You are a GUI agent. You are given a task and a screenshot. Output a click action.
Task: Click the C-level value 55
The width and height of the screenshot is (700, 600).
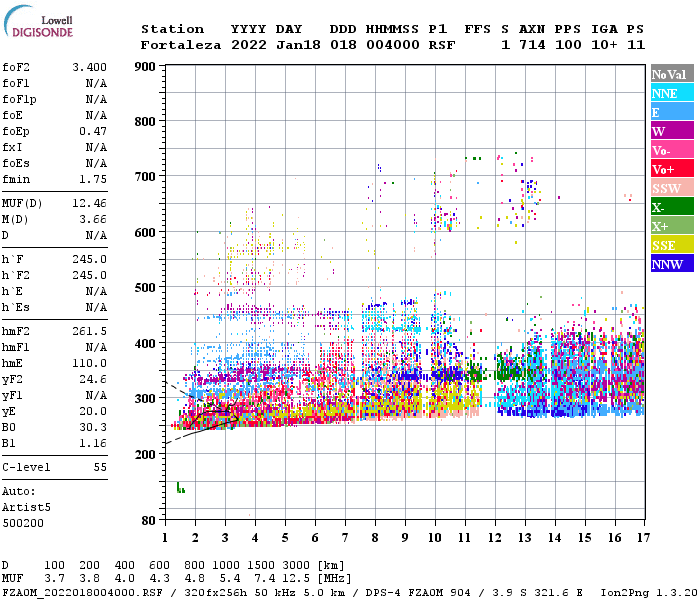100,467
